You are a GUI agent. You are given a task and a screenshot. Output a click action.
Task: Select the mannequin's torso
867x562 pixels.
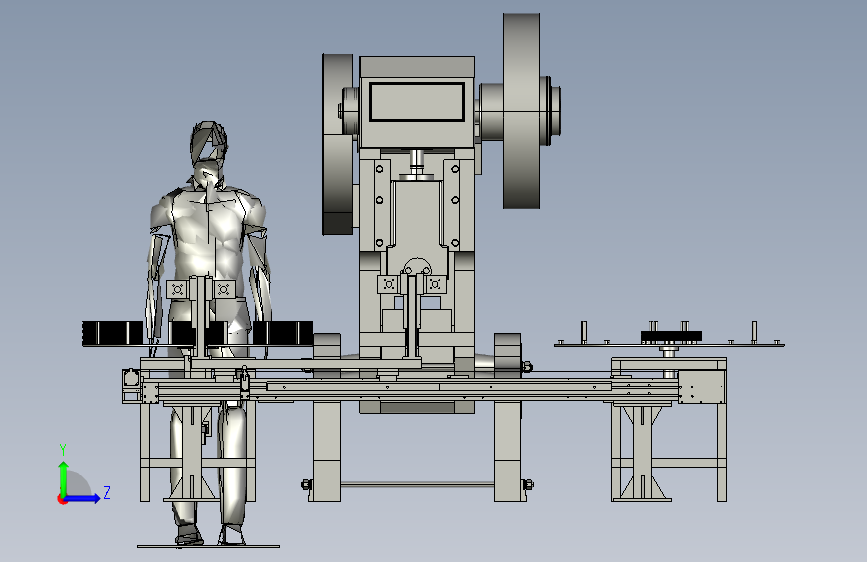[209, 232]
